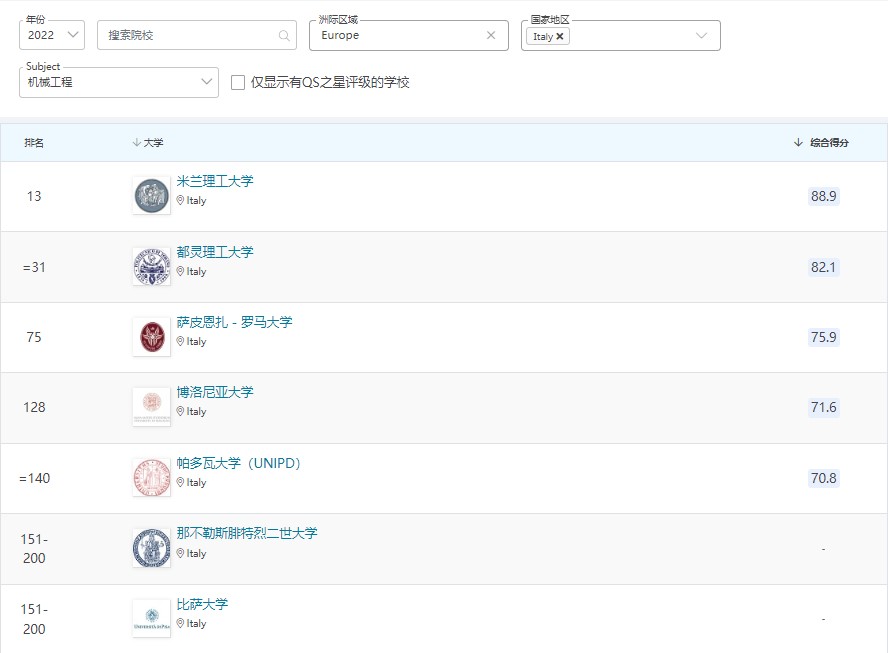Click the location pin under 比萨大学

(x=180, y=623)
